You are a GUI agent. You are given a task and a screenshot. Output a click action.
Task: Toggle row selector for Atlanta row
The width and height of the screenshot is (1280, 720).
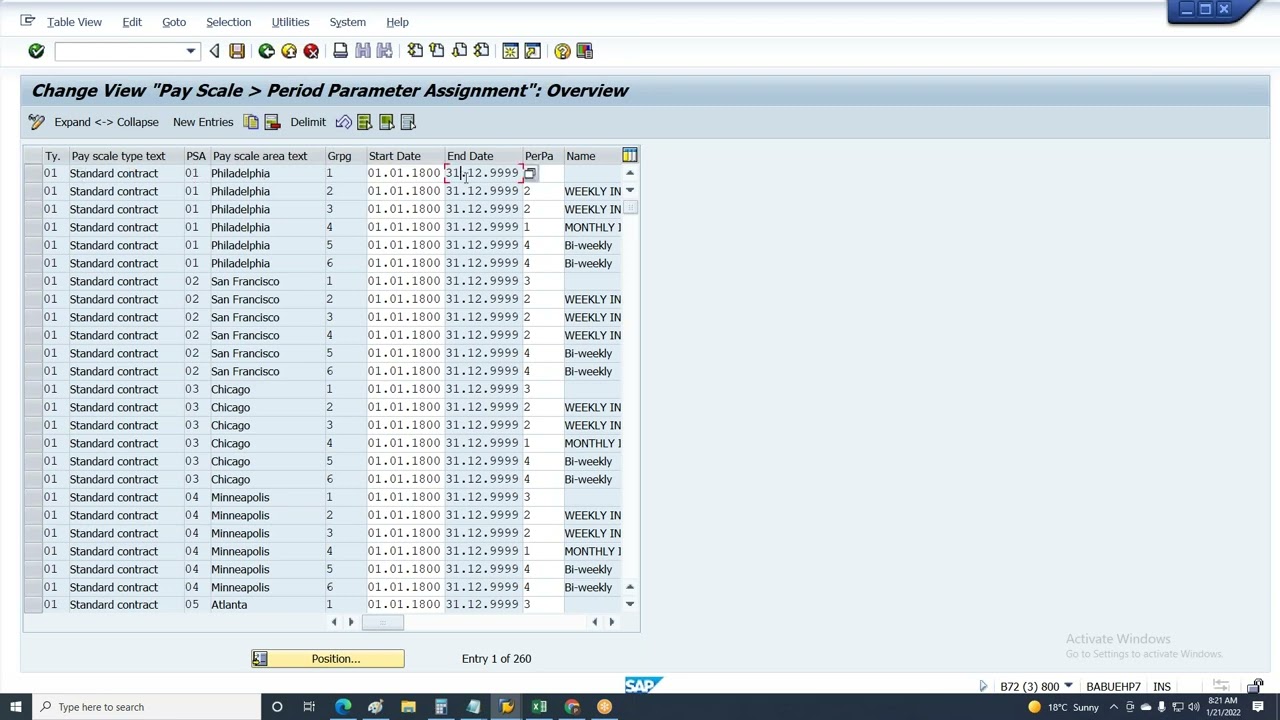click(x=32, y=605)
